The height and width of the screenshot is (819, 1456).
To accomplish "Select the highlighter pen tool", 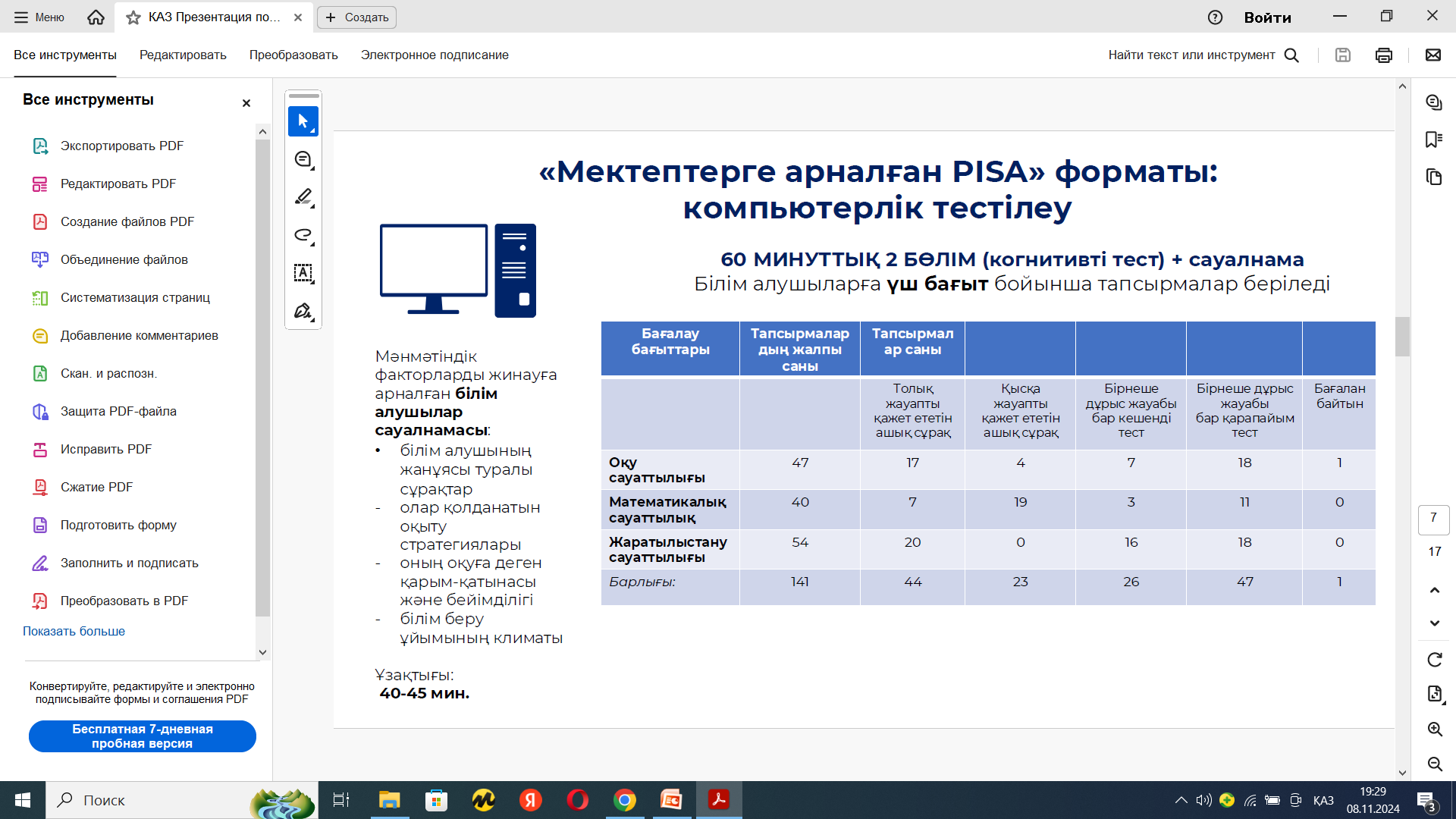I will [303, 197].
